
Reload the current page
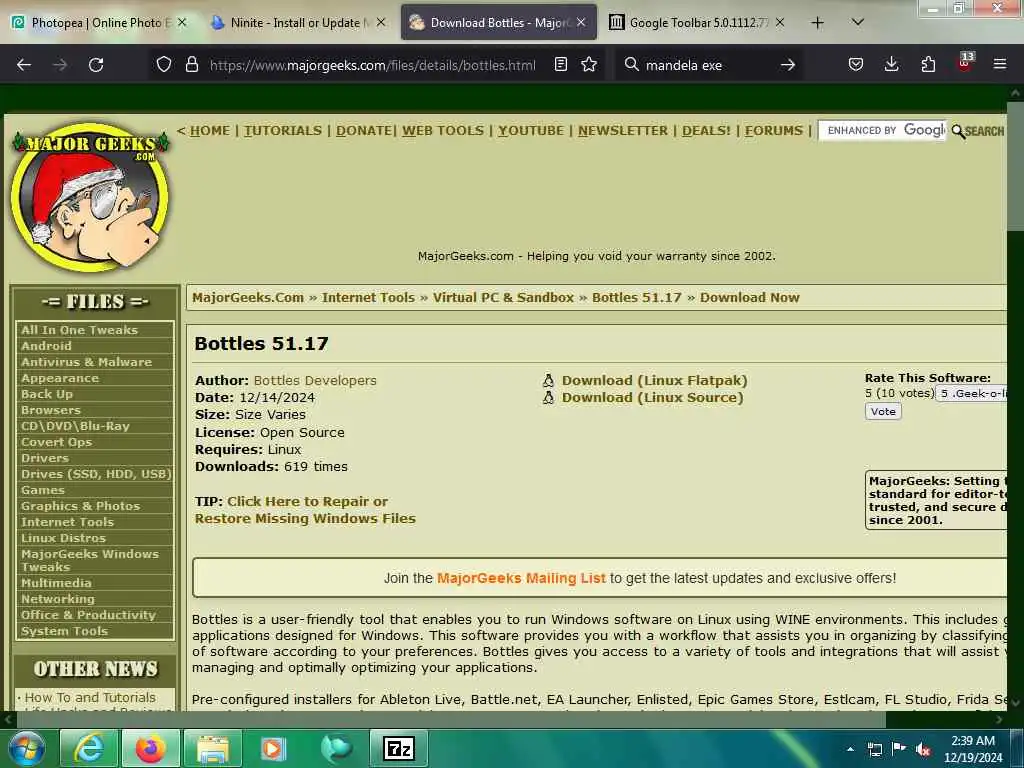[x=96, y=65]
